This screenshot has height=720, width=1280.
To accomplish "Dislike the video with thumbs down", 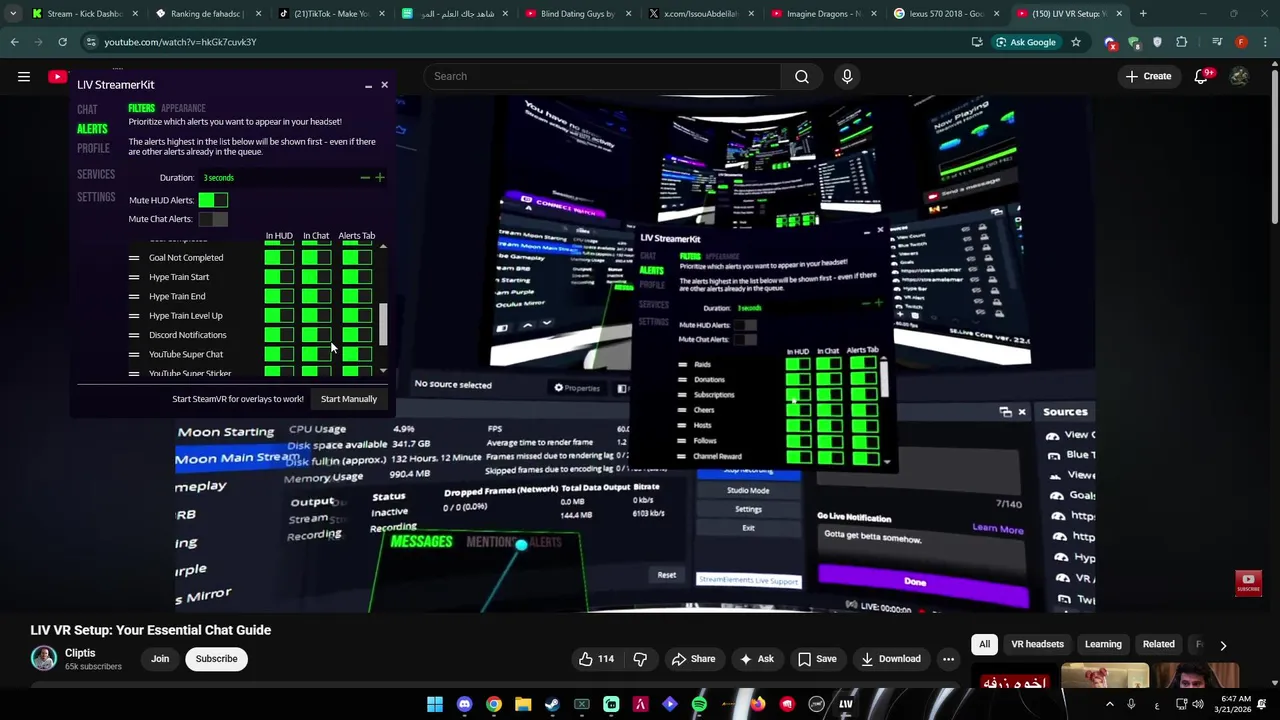I will (x=640, y=659).
